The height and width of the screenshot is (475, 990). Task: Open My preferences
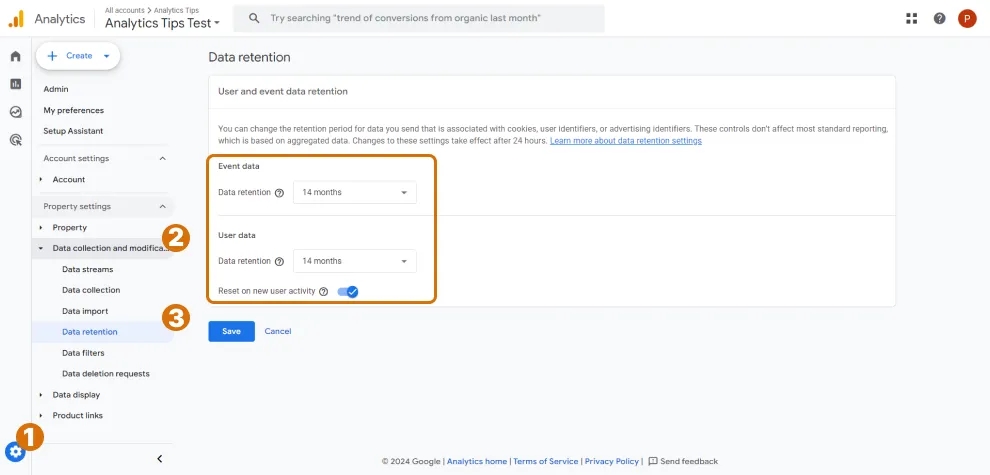coord(73,111)
